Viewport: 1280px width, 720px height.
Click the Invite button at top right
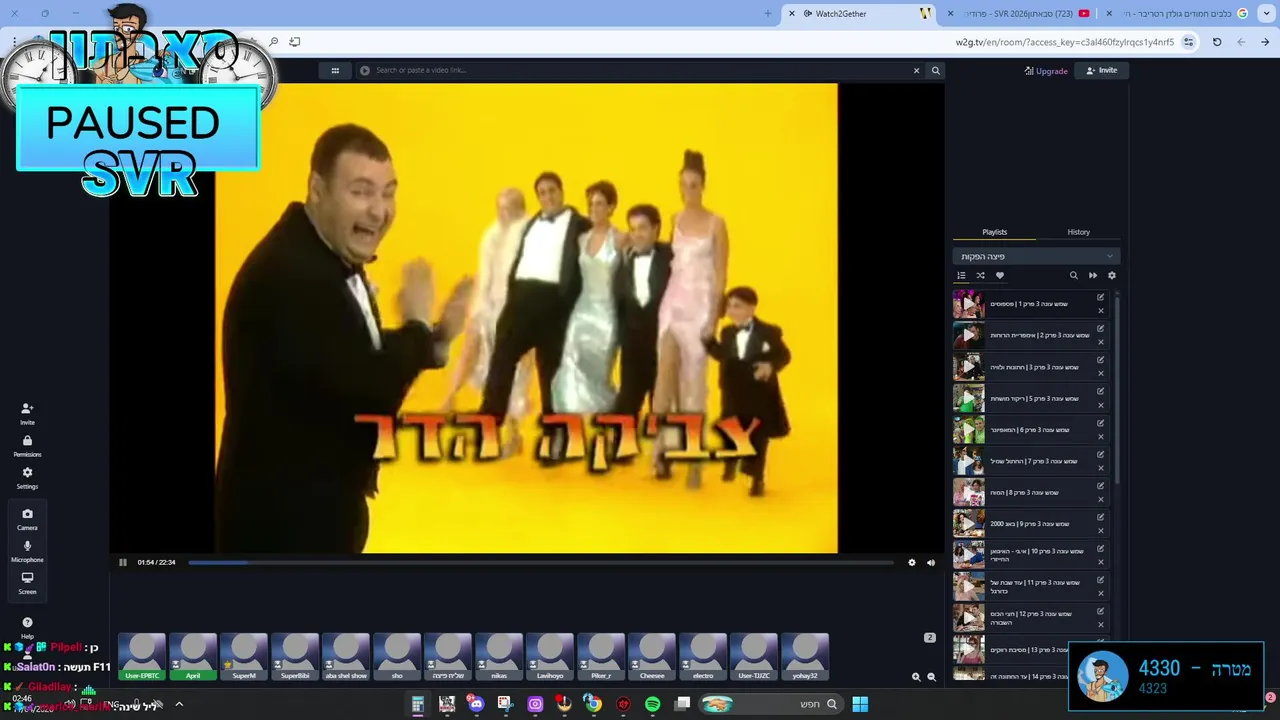point(1101,70)
